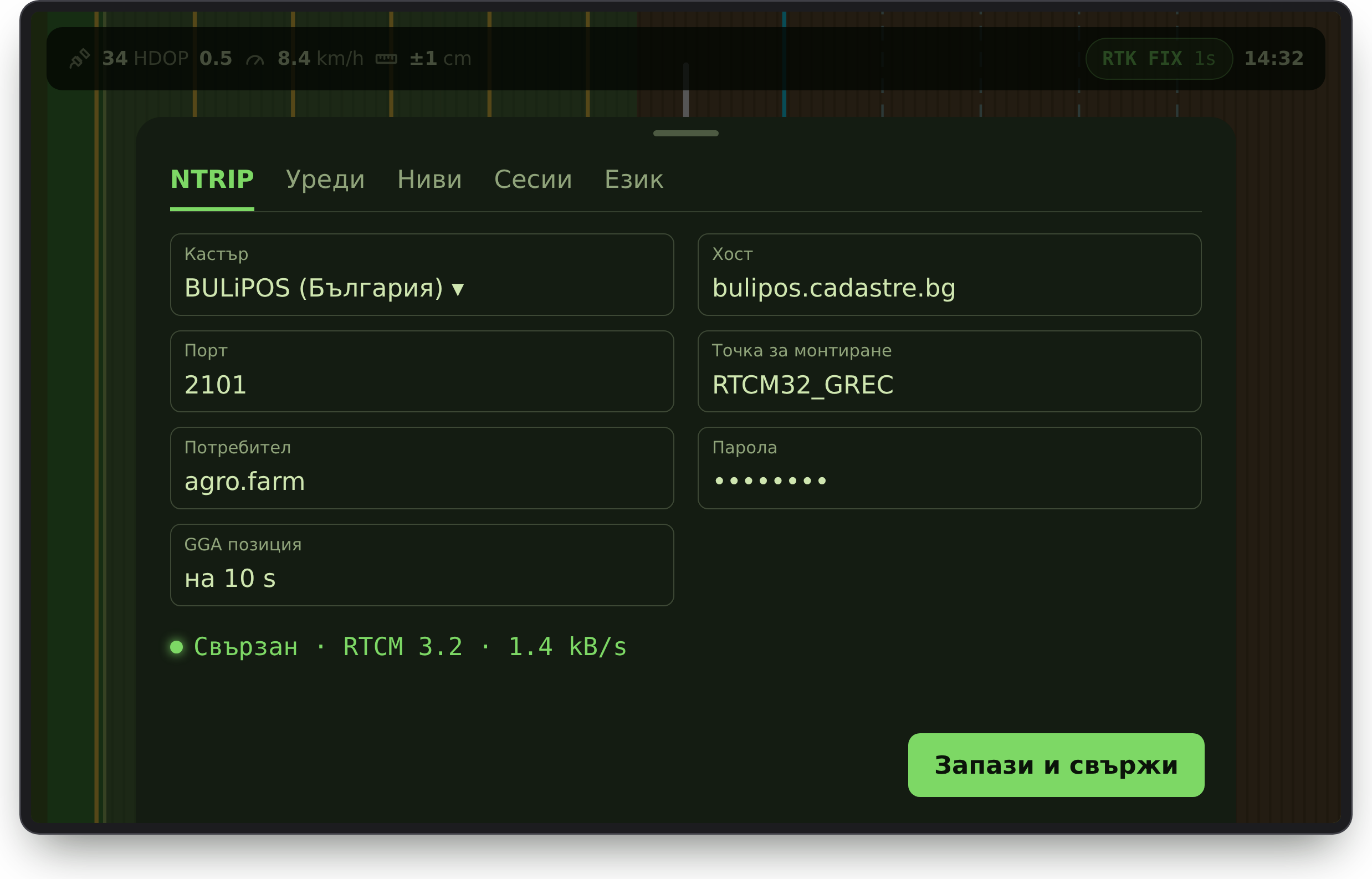Open the Уреди tab
The height and width of the screenshot is (879, 1372).
pyautogui.click(x=325, y=179)
